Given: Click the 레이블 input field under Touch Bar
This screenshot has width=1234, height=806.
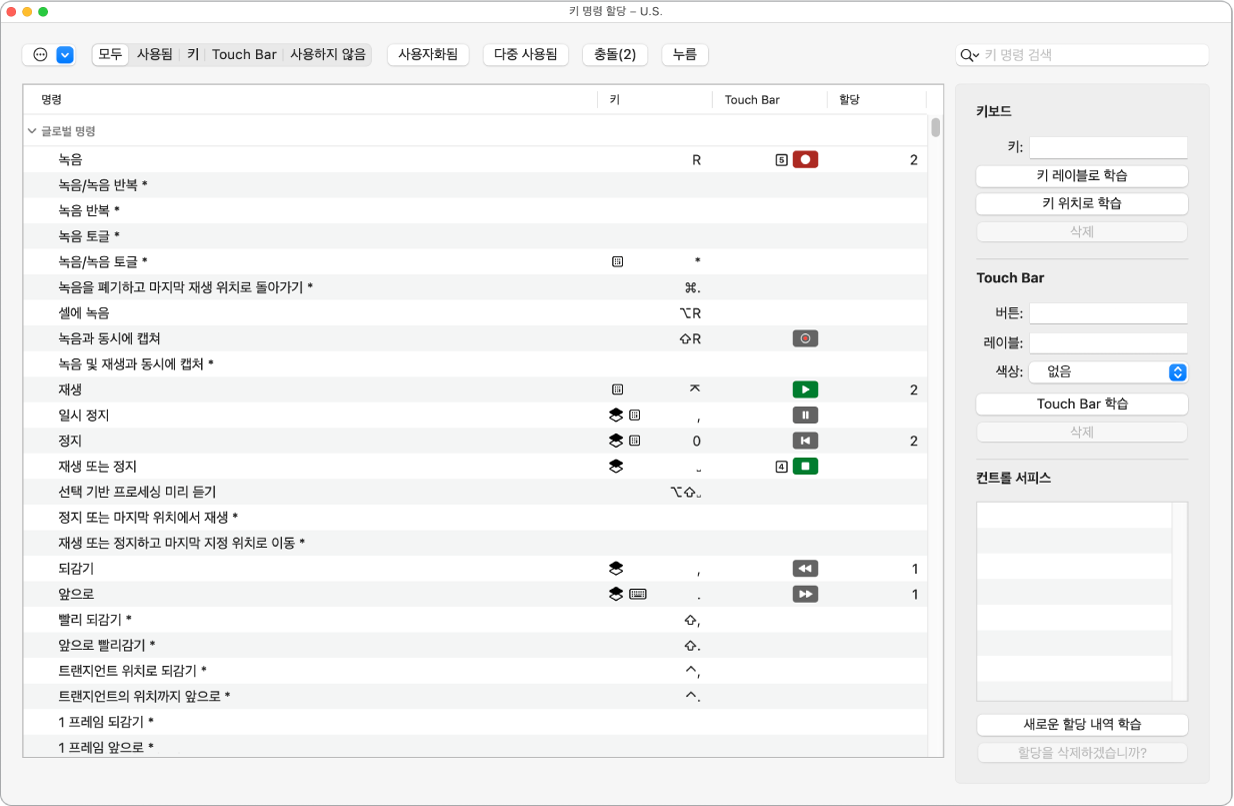Looking at the screenshot, I should (x=1109, y=343).
